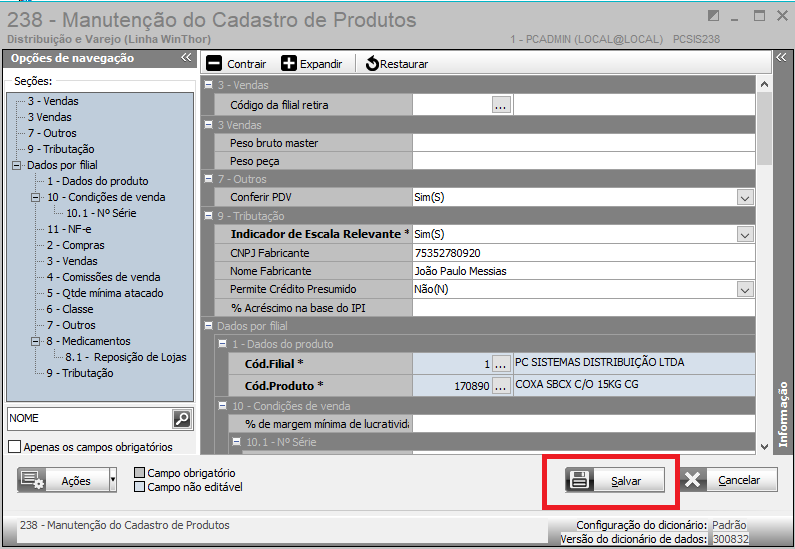Collapse the 1 - Dados do produto grid section
The image size is (795, 549).
click(223, 344)
